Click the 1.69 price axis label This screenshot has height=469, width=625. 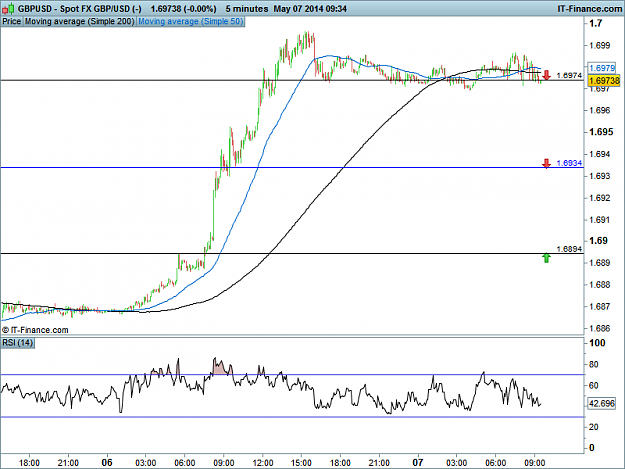click(599, 241)
